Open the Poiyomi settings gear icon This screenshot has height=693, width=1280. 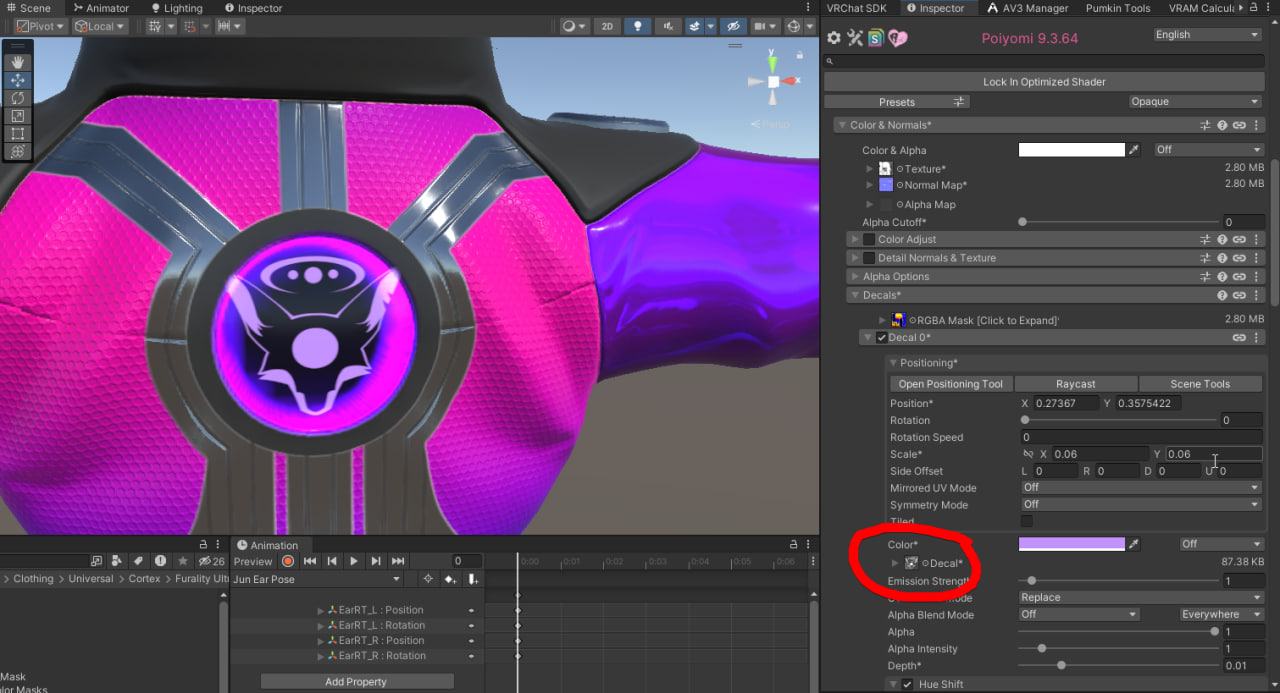coord(834,38)
